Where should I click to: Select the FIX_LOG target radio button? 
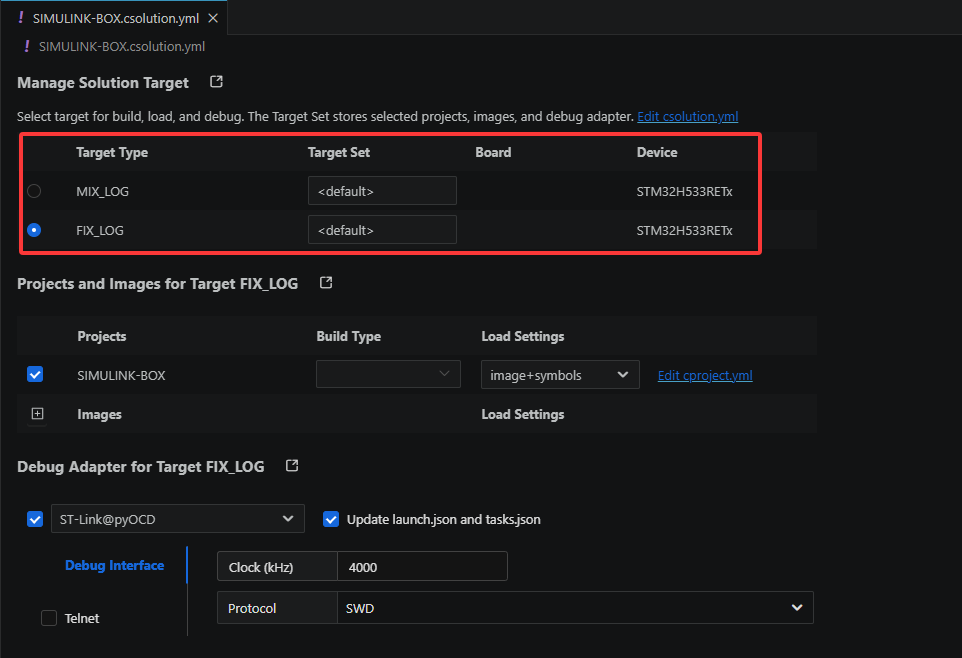[x=34, y=230]
